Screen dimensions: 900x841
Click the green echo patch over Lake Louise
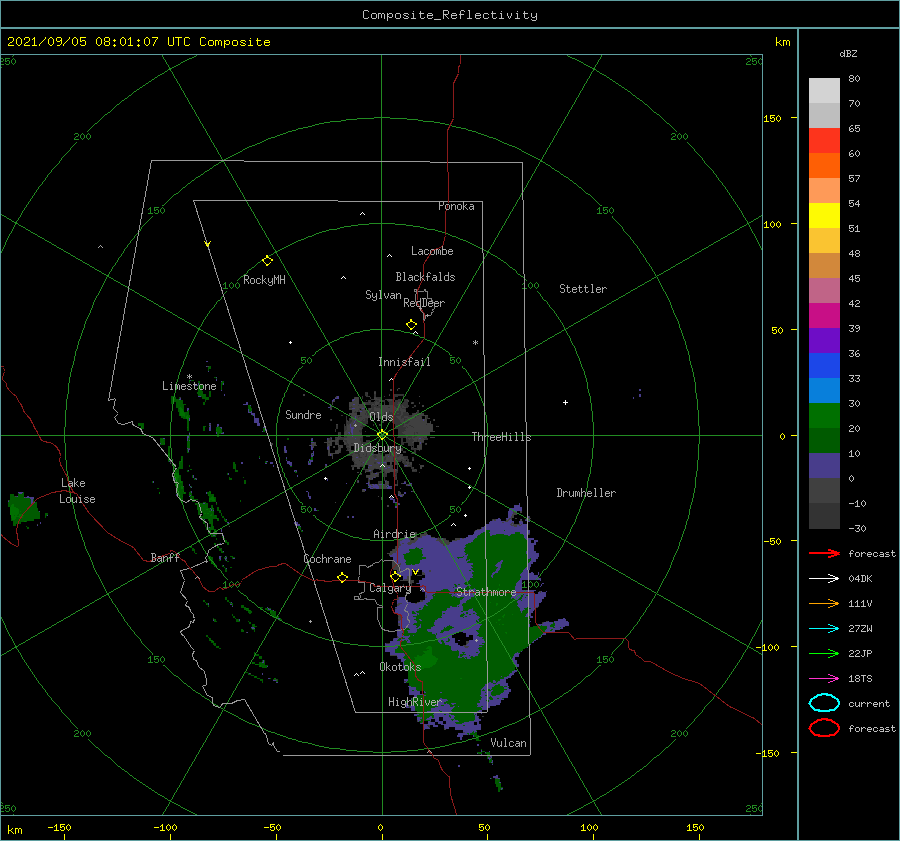(24, 509)
